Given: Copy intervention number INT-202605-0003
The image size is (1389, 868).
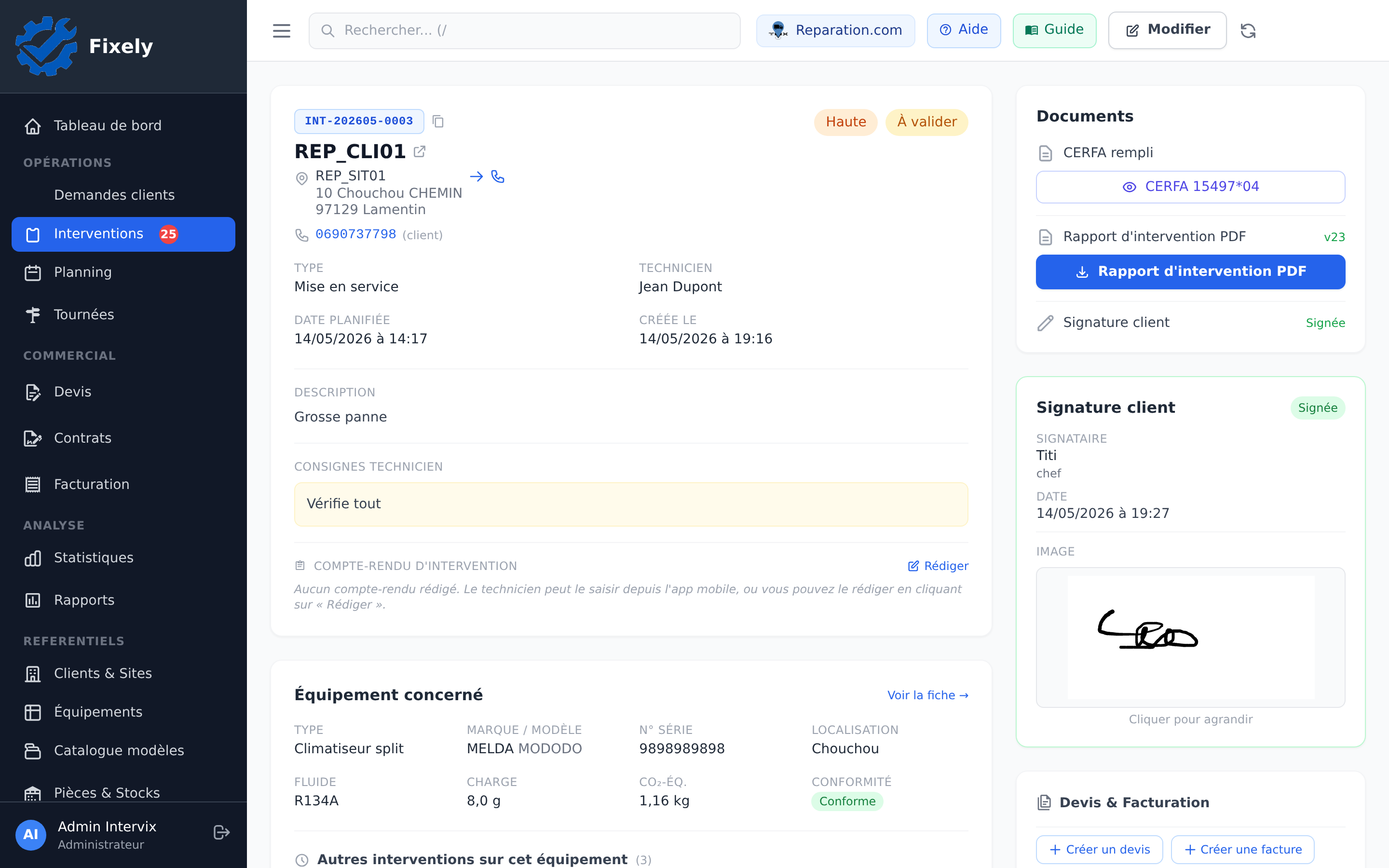Looking at the screenshot, I should click(x=438, y=121).
